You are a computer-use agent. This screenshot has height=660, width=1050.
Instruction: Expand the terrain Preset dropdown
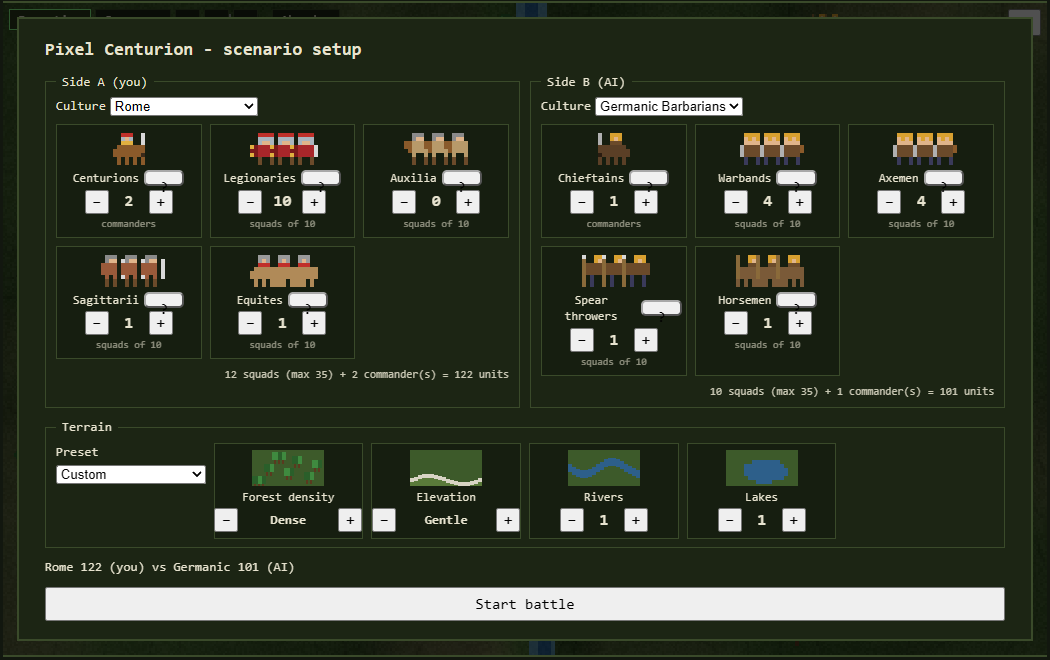pos(131,475)
